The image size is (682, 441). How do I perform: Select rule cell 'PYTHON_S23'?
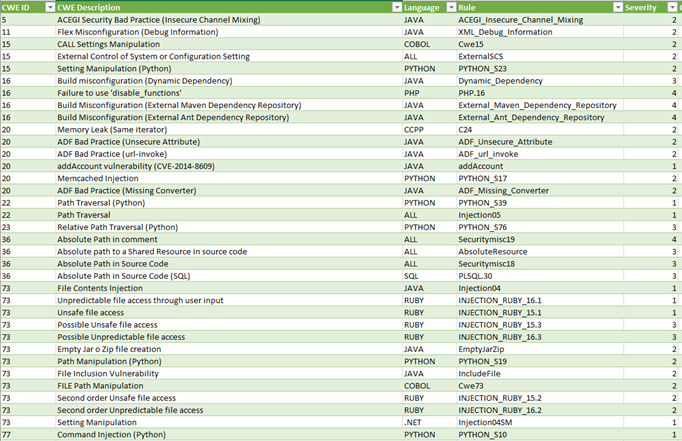[x=540, y=68]
